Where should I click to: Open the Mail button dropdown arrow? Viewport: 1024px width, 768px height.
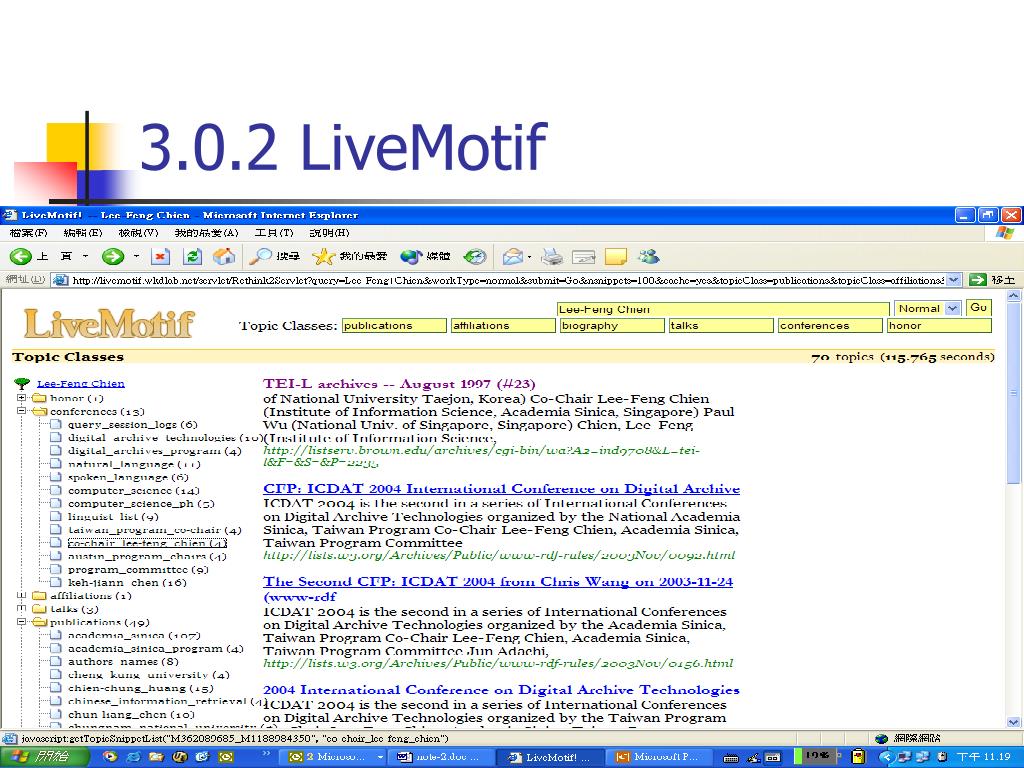pyautogui.click(x=530, y=257)
